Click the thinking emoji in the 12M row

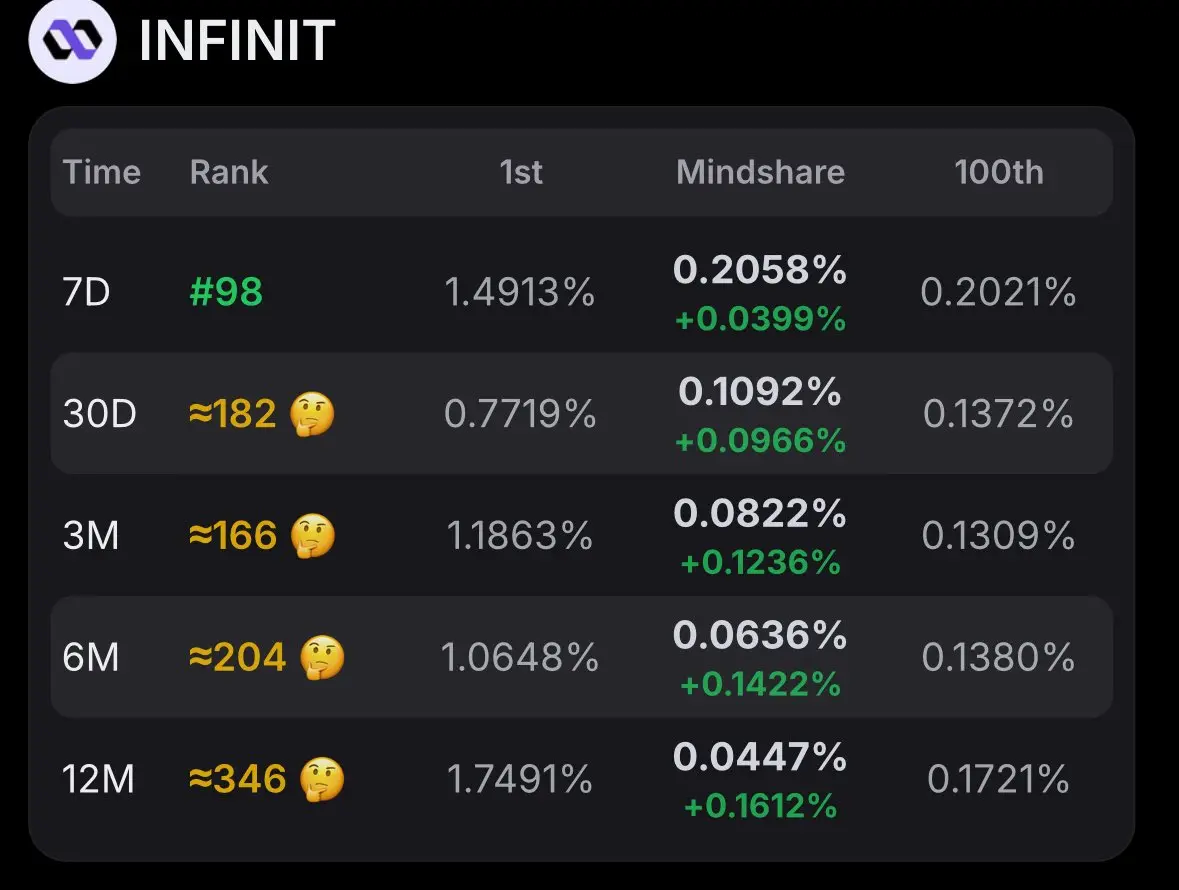(x=322, y=779)
